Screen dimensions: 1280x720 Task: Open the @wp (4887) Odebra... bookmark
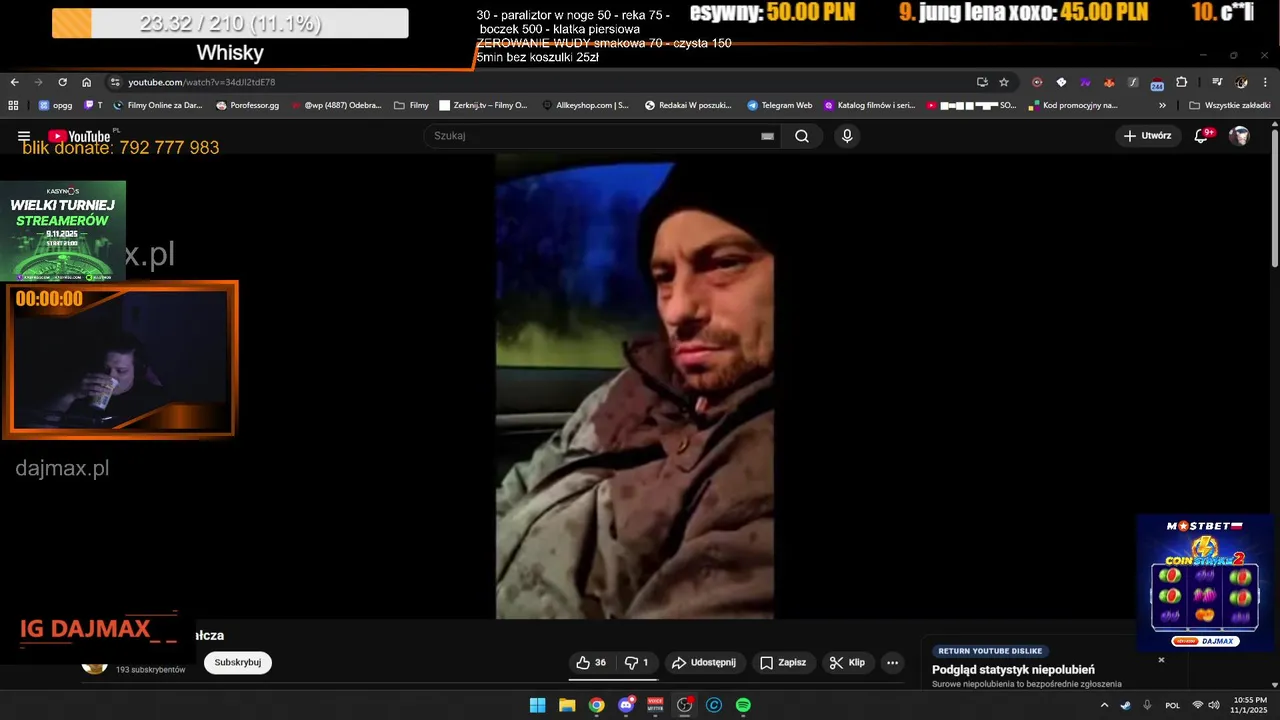pyautogui.click(x=336, y=105)
